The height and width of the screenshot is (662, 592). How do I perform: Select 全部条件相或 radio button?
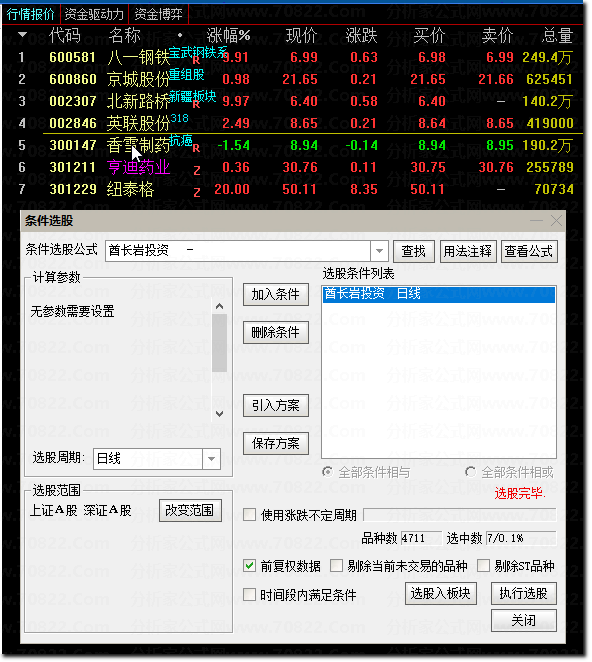pyautogui.click(x=470, y=472)
